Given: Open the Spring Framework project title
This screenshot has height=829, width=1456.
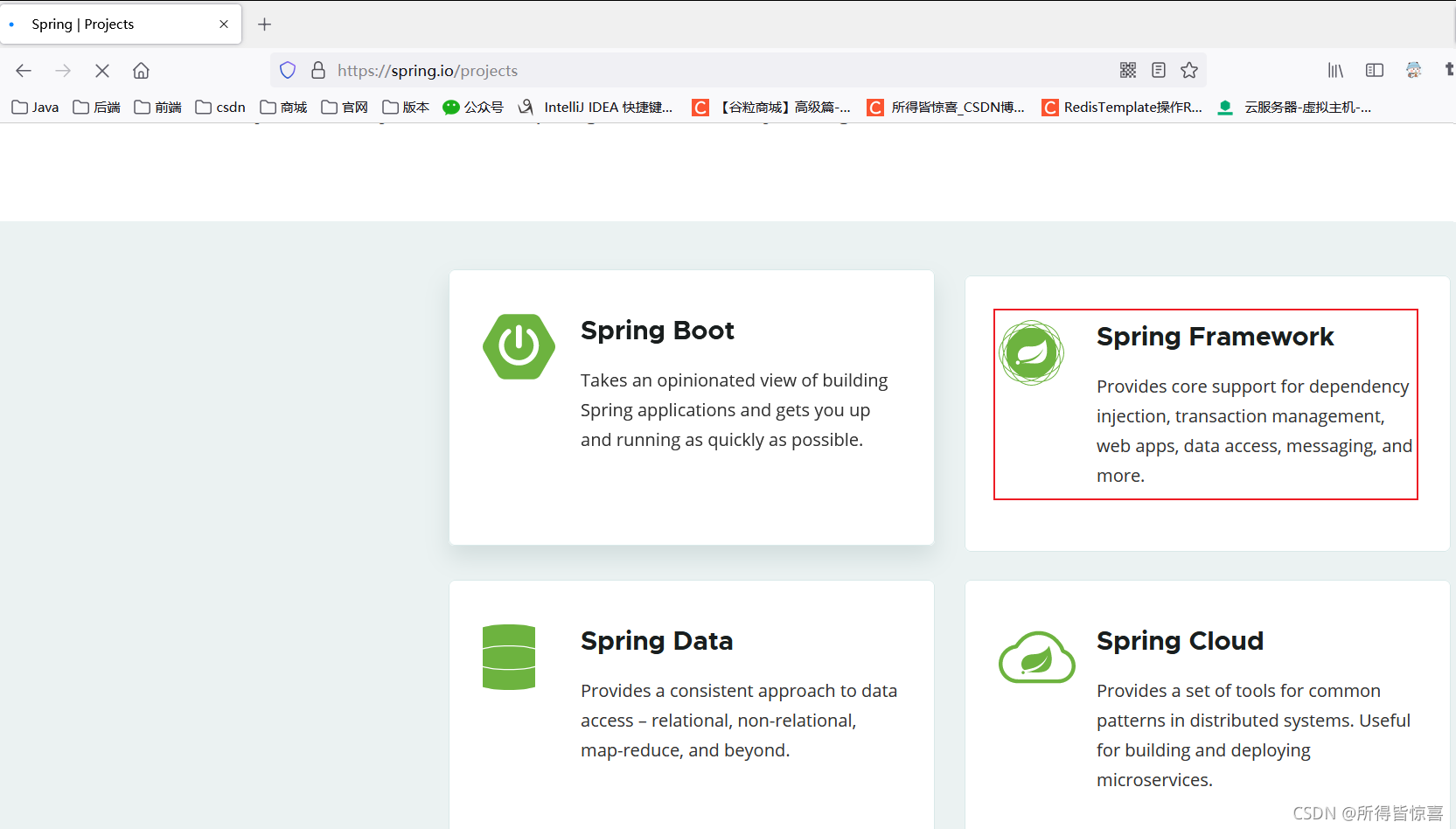Looking at the screenshot, I should pos(1216,337).
